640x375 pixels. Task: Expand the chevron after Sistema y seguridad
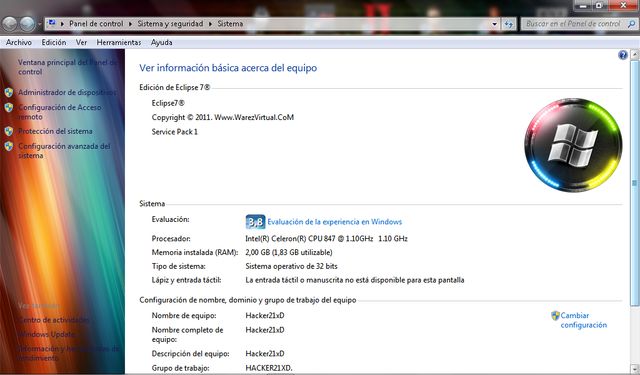pyautogui.click(x=211, y=24)
